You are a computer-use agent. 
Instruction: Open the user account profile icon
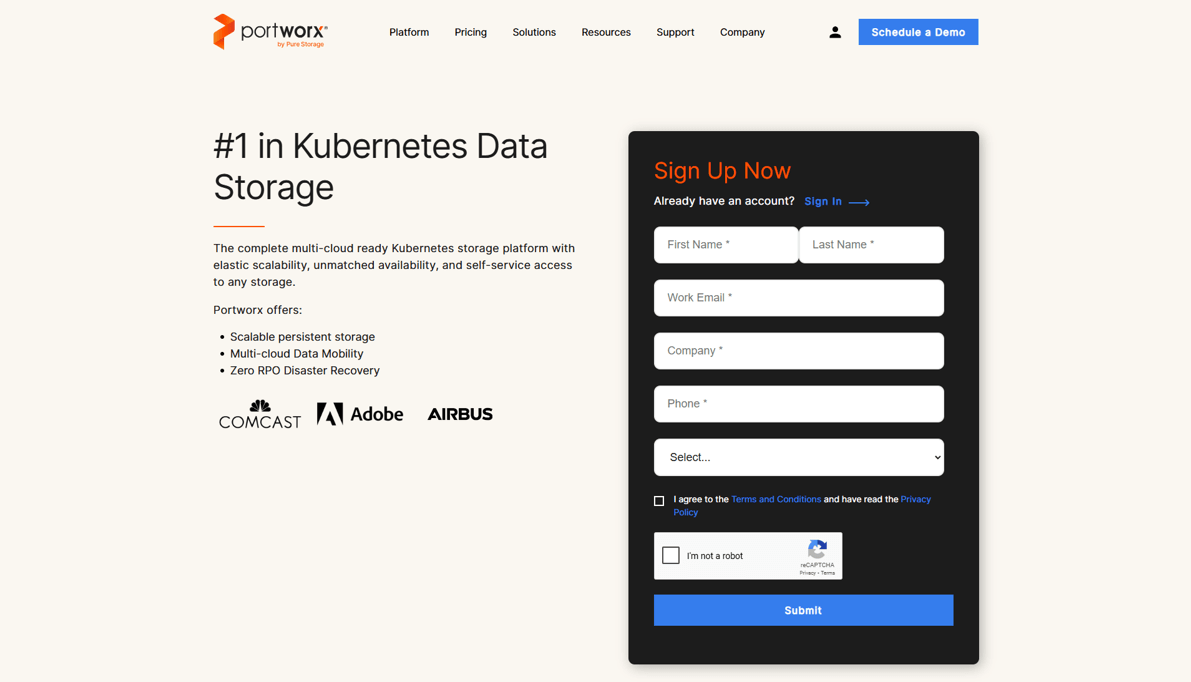835,33
